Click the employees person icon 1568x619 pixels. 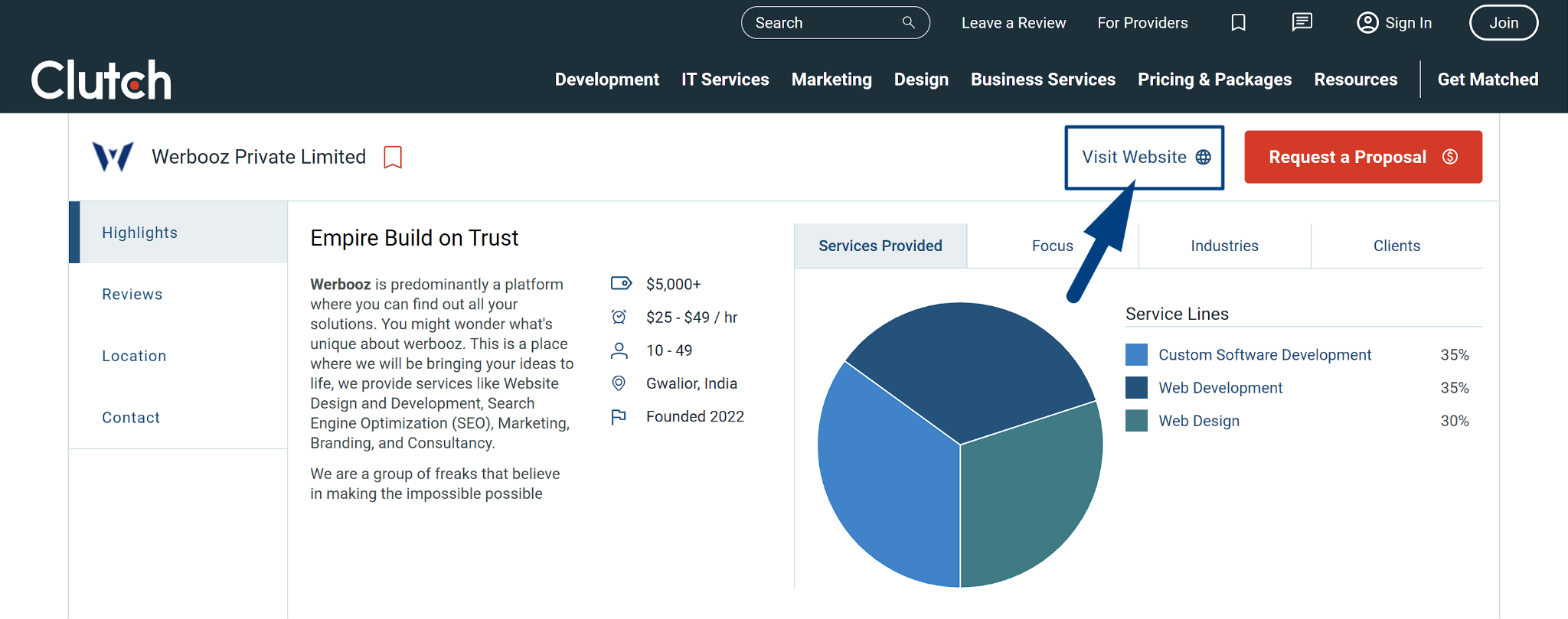coord(619,350)
